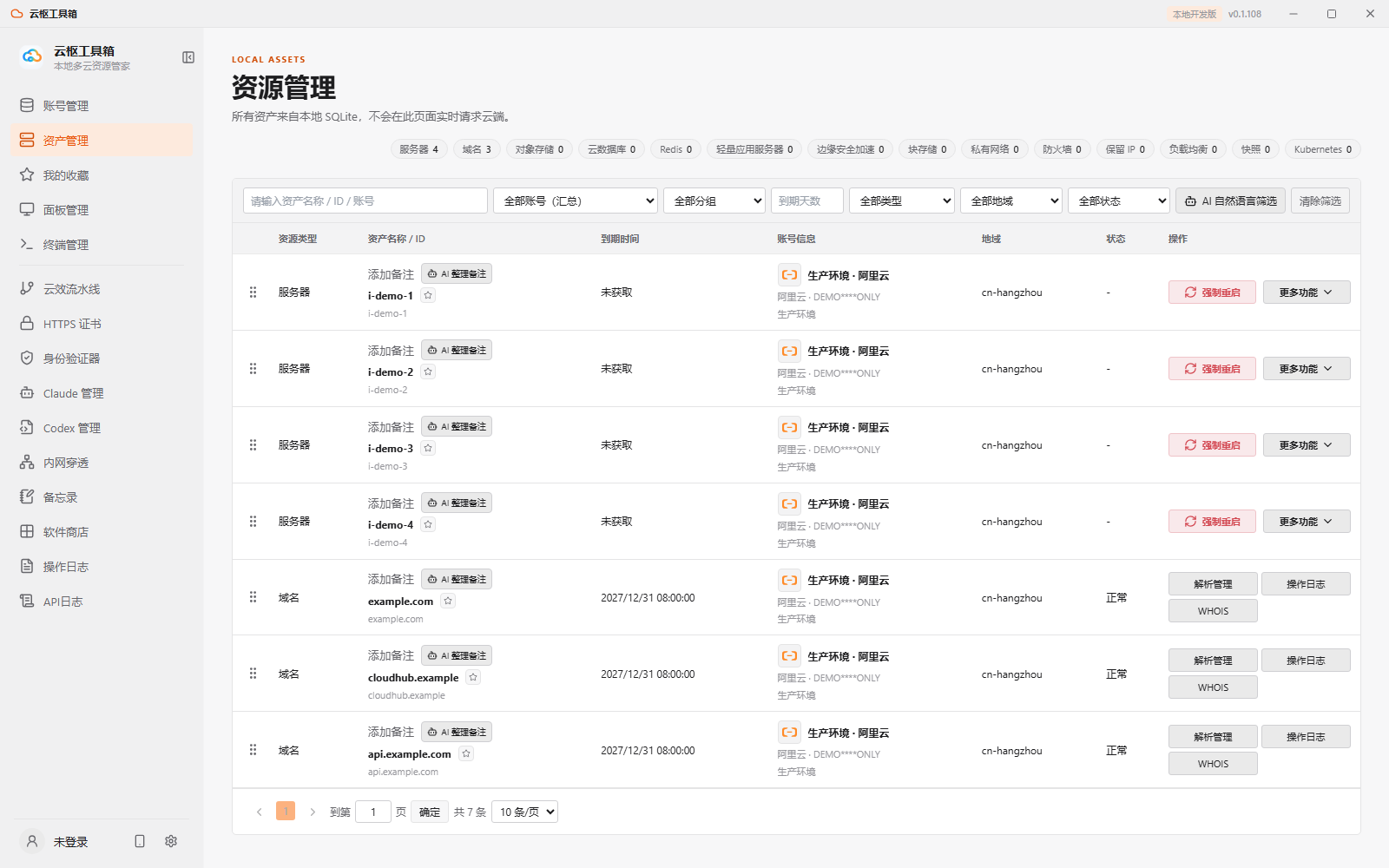The image size is (1389, 868).
Task: Click the Claude 管理 robot icon
Action: [x=27, y=392]
